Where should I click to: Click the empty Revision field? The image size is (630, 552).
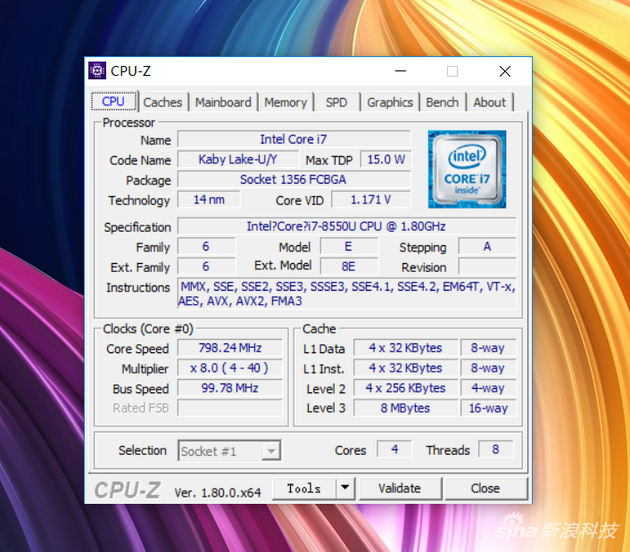(487, 266)
